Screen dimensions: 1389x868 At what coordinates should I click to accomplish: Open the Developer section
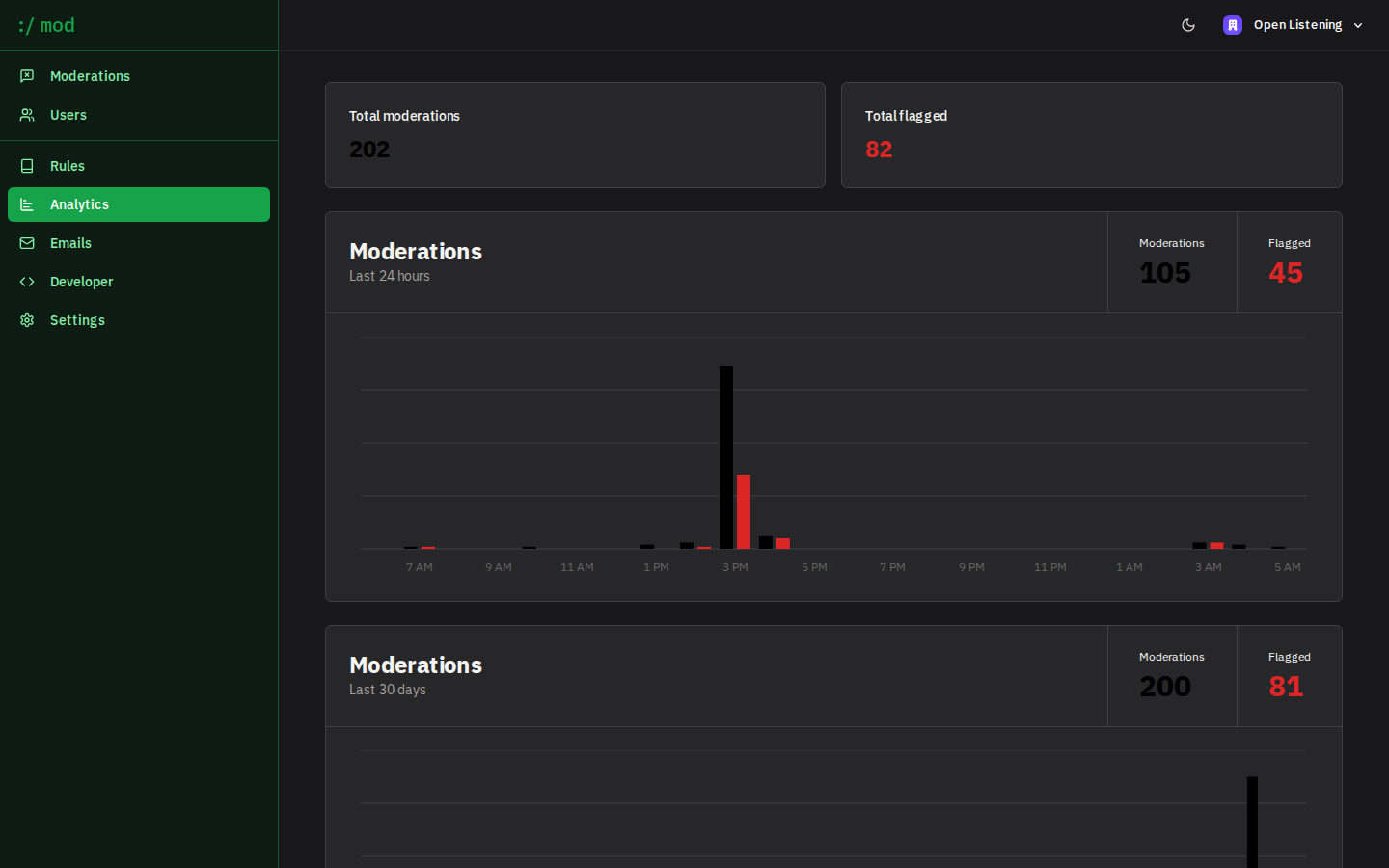click(139, 282)
